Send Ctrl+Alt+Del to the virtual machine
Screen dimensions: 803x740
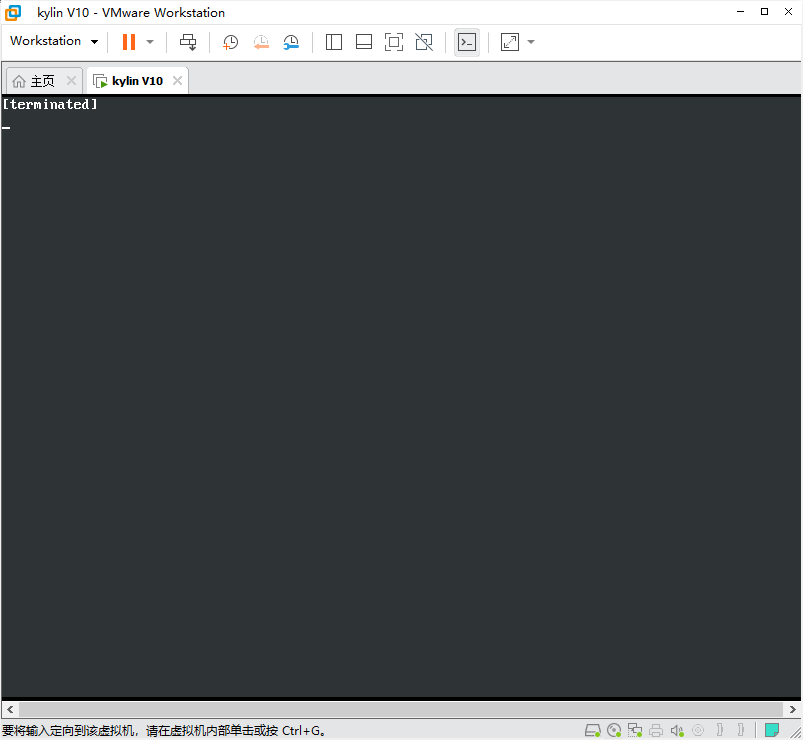tap(188, 42)
